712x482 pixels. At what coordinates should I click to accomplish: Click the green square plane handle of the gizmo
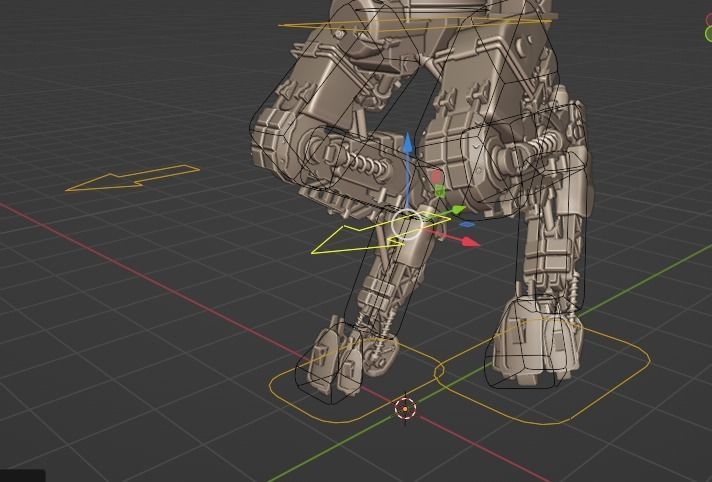[x=439, y=191]
